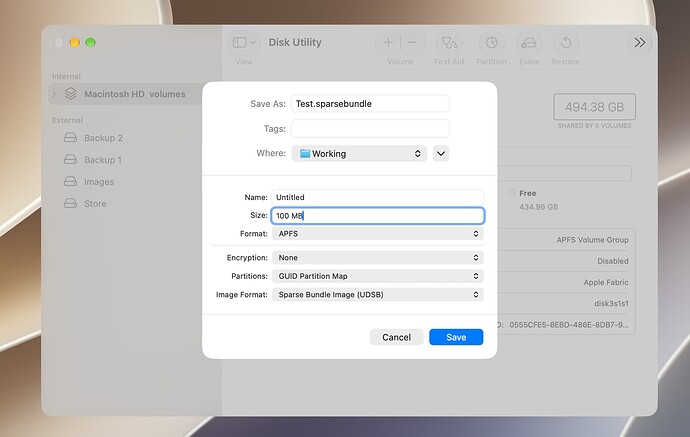Click the Apple Fabric connection value
This screenshot has height=437, width=690.
[x=606, y=282]
